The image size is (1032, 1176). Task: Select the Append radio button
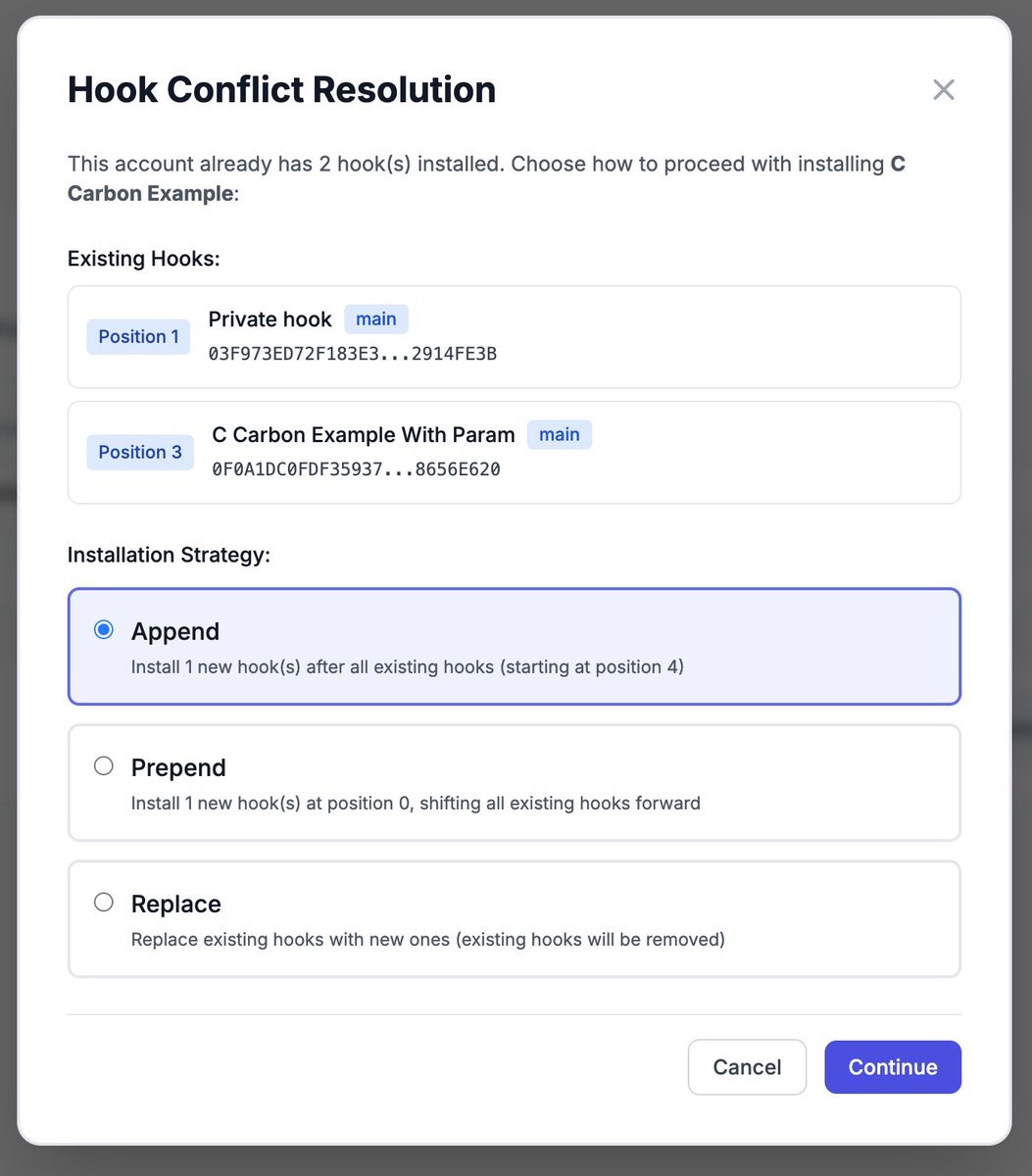tap(103, 630)
